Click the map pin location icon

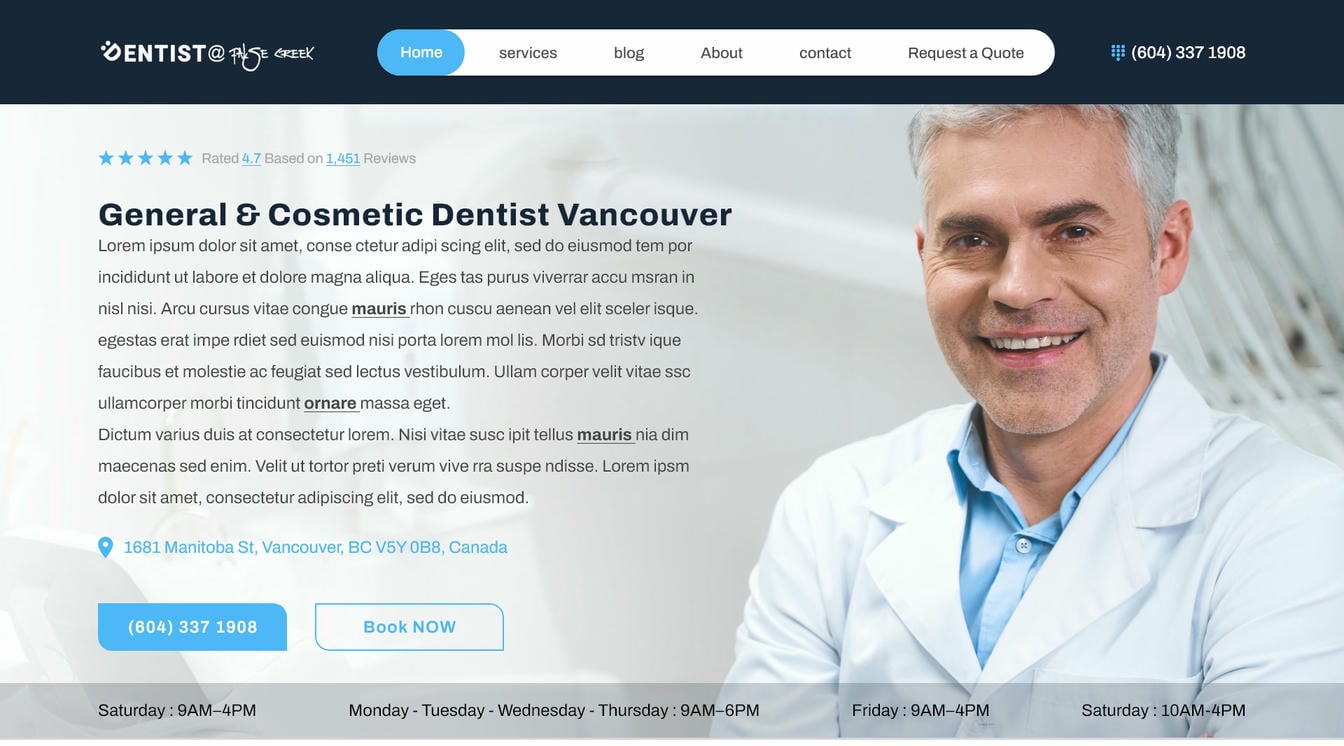point(105,547)
